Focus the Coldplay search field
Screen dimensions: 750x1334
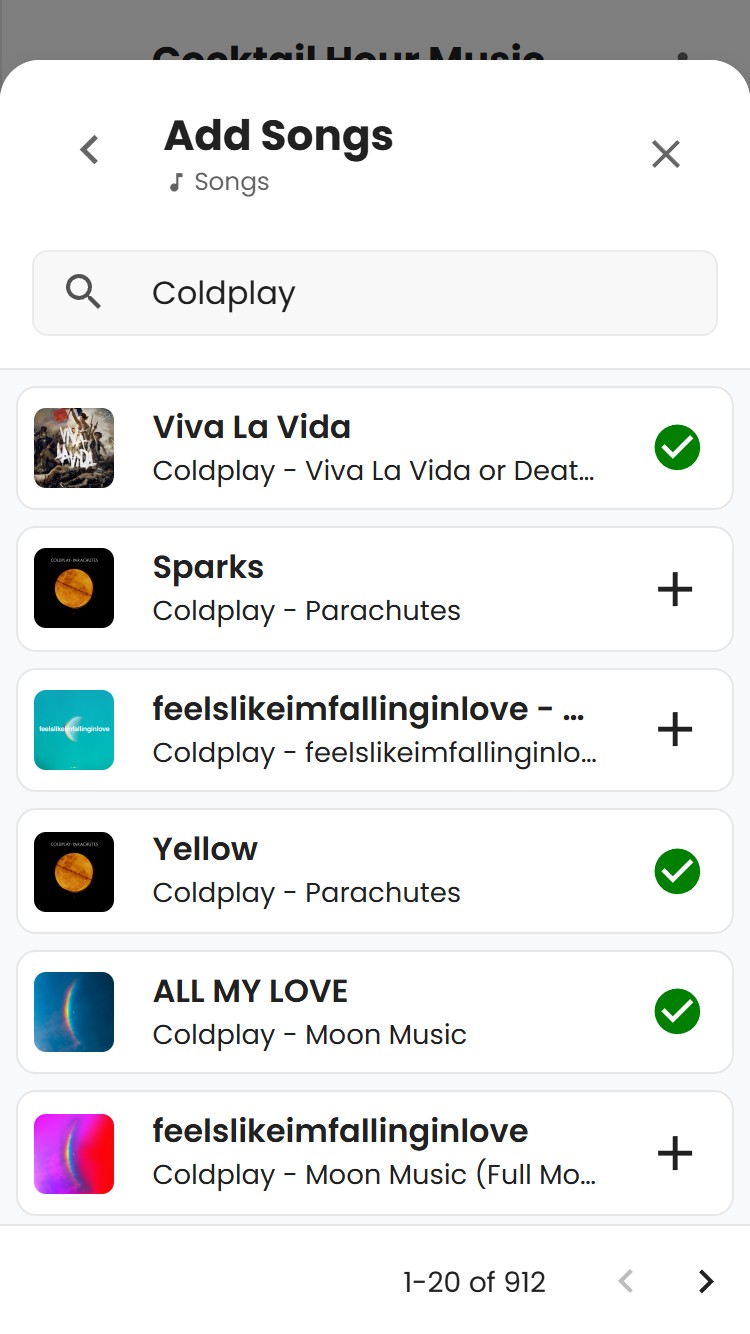[x=375, y=293]
